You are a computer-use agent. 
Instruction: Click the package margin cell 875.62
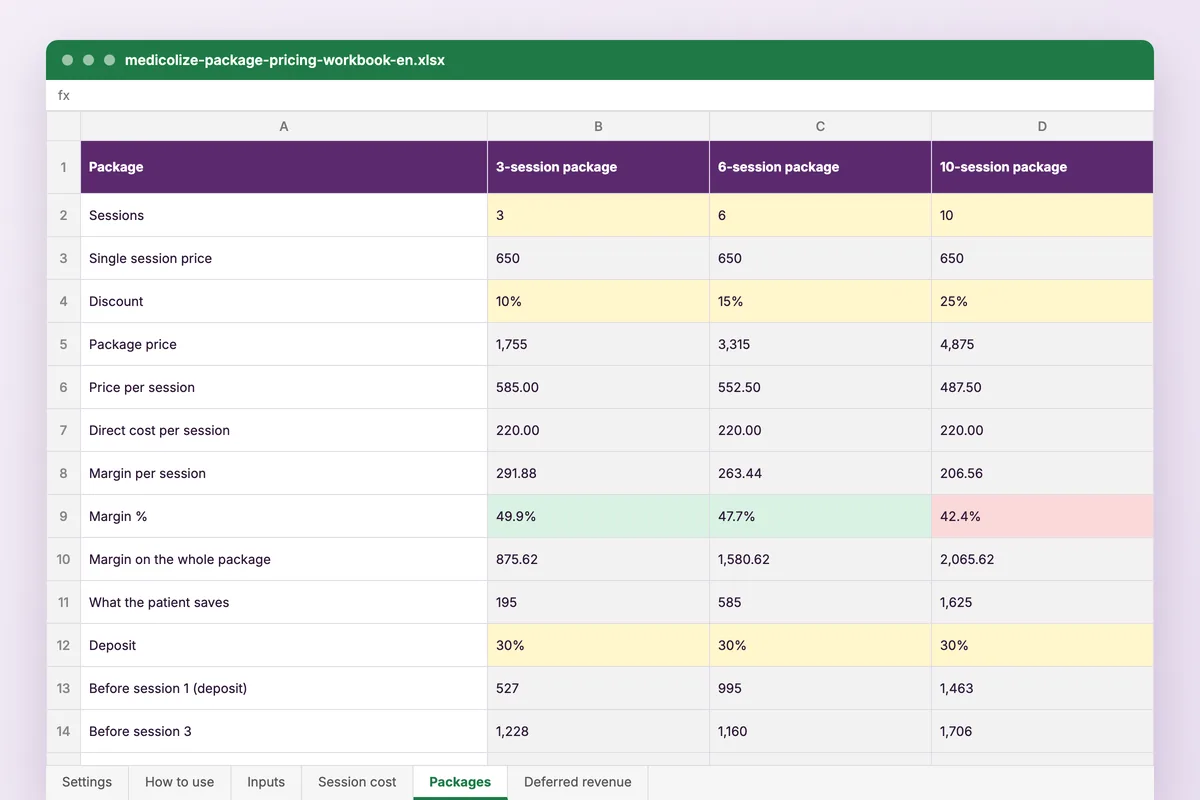598,559
